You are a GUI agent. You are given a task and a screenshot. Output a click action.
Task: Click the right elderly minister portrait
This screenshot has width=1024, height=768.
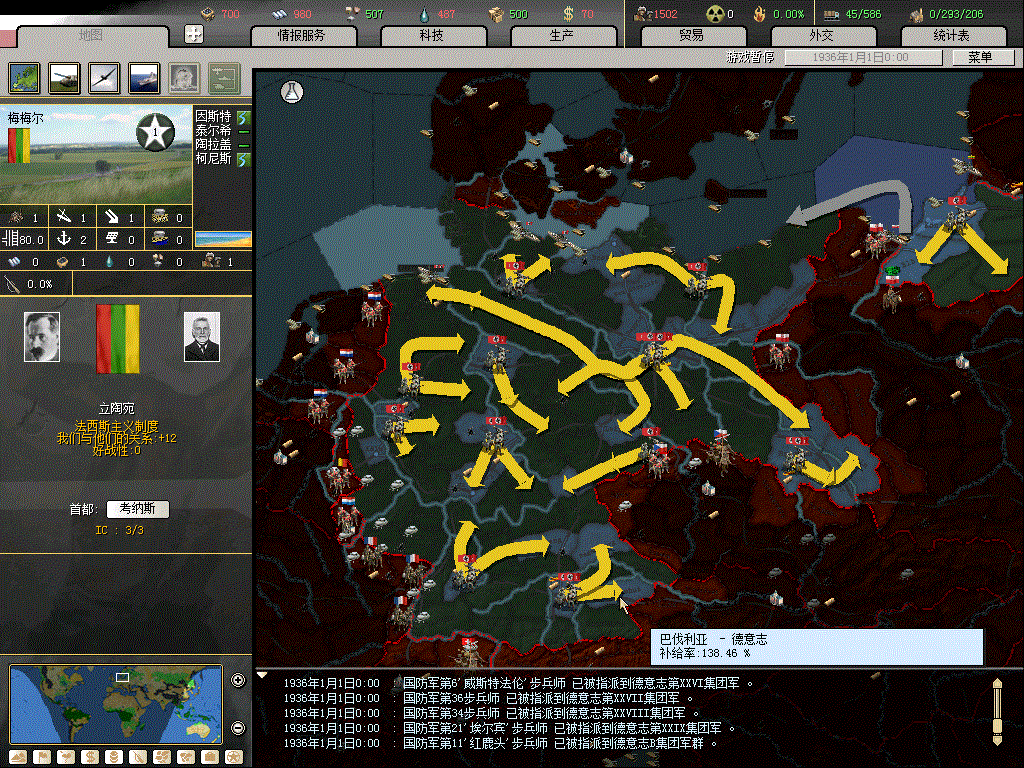pyautogui.click(x=202, y=336)
